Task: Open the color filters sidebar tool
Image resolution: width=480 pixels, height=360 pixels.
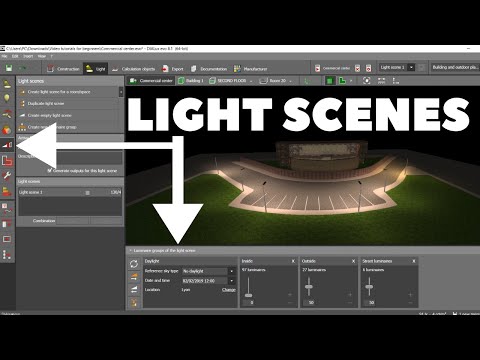Action: click(x=7, y=129)
